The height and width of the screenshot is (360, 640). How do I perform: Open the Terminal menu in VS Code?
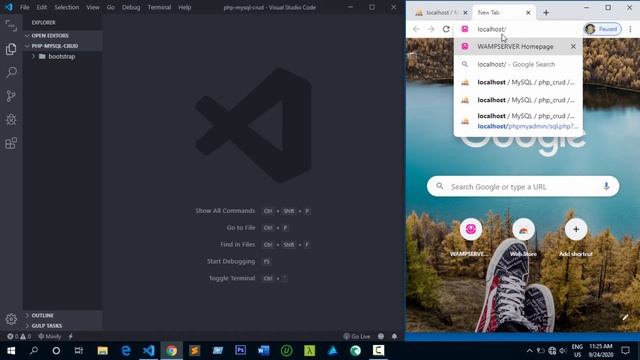pyautogui.click(x=159, y=7)
